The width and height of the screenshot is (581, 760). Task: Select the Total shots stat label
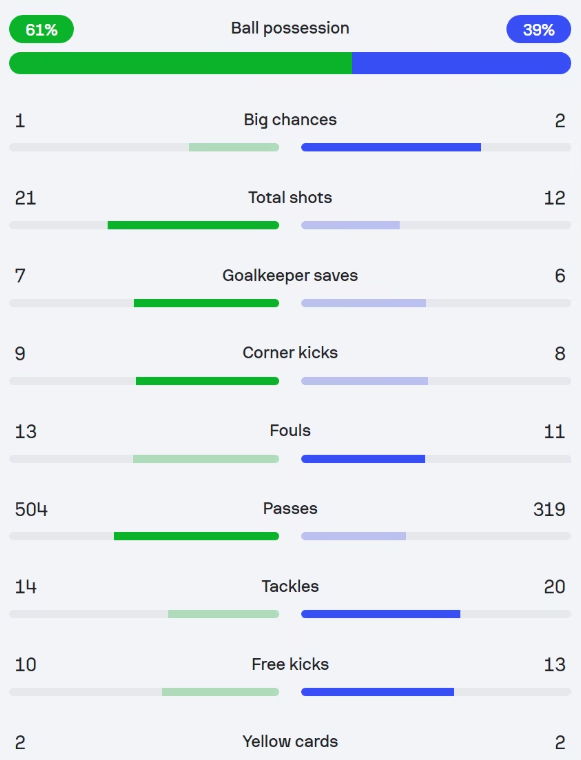tap(290, 197)
